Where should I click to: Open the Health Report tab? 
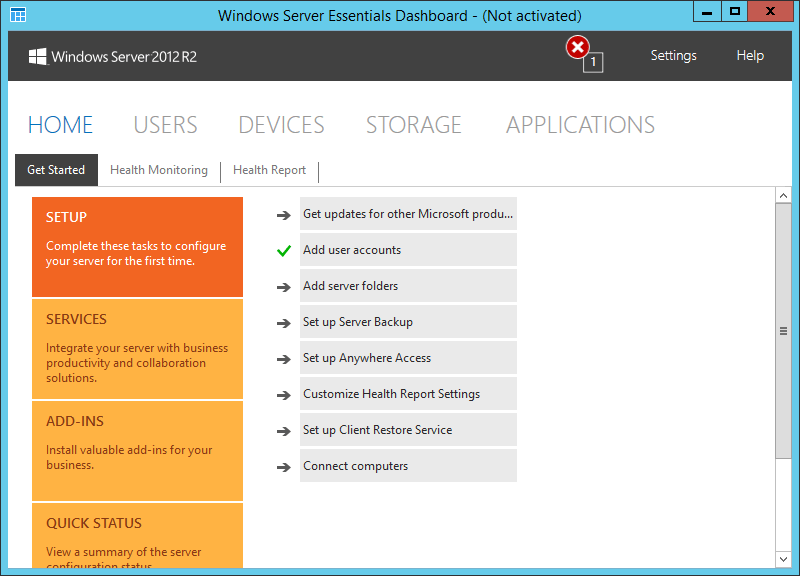click(x=269, y=170)
